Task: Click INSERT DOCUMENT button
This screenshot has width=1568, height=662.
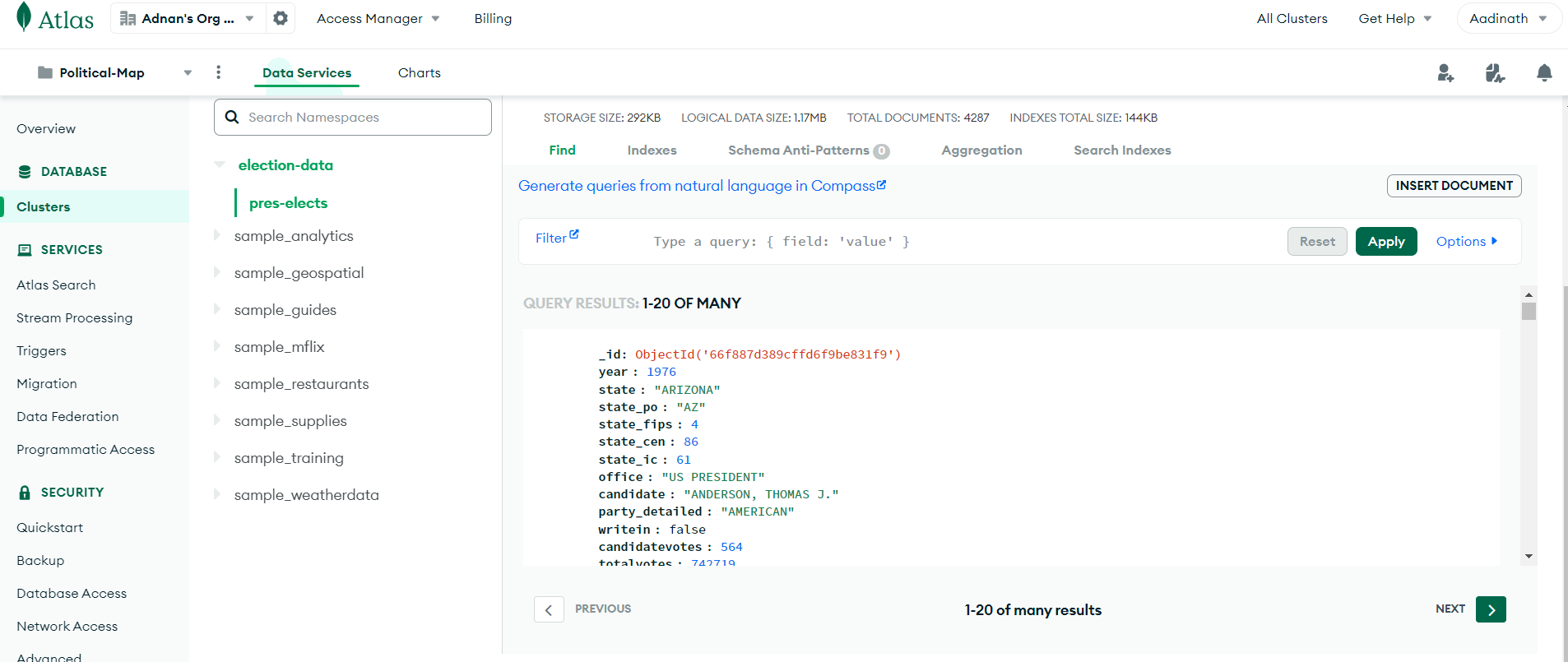Action: [1454, 186]
